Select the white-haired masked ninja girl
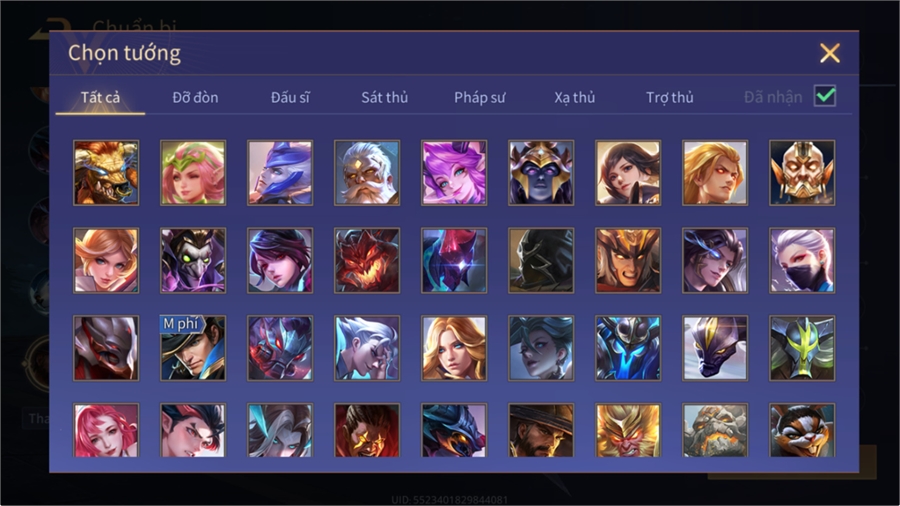 [802, 260]
